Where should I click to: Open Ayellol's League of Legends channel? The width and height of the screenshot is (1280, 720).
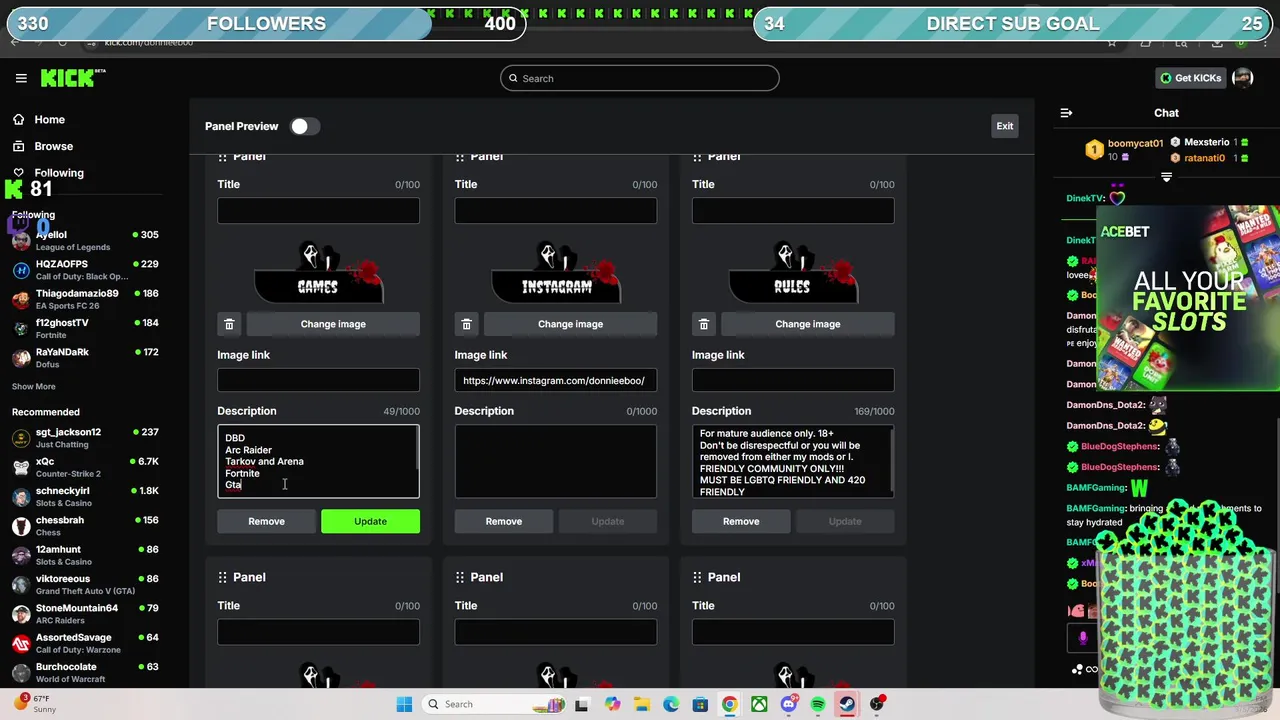click(x=85, y=241)
